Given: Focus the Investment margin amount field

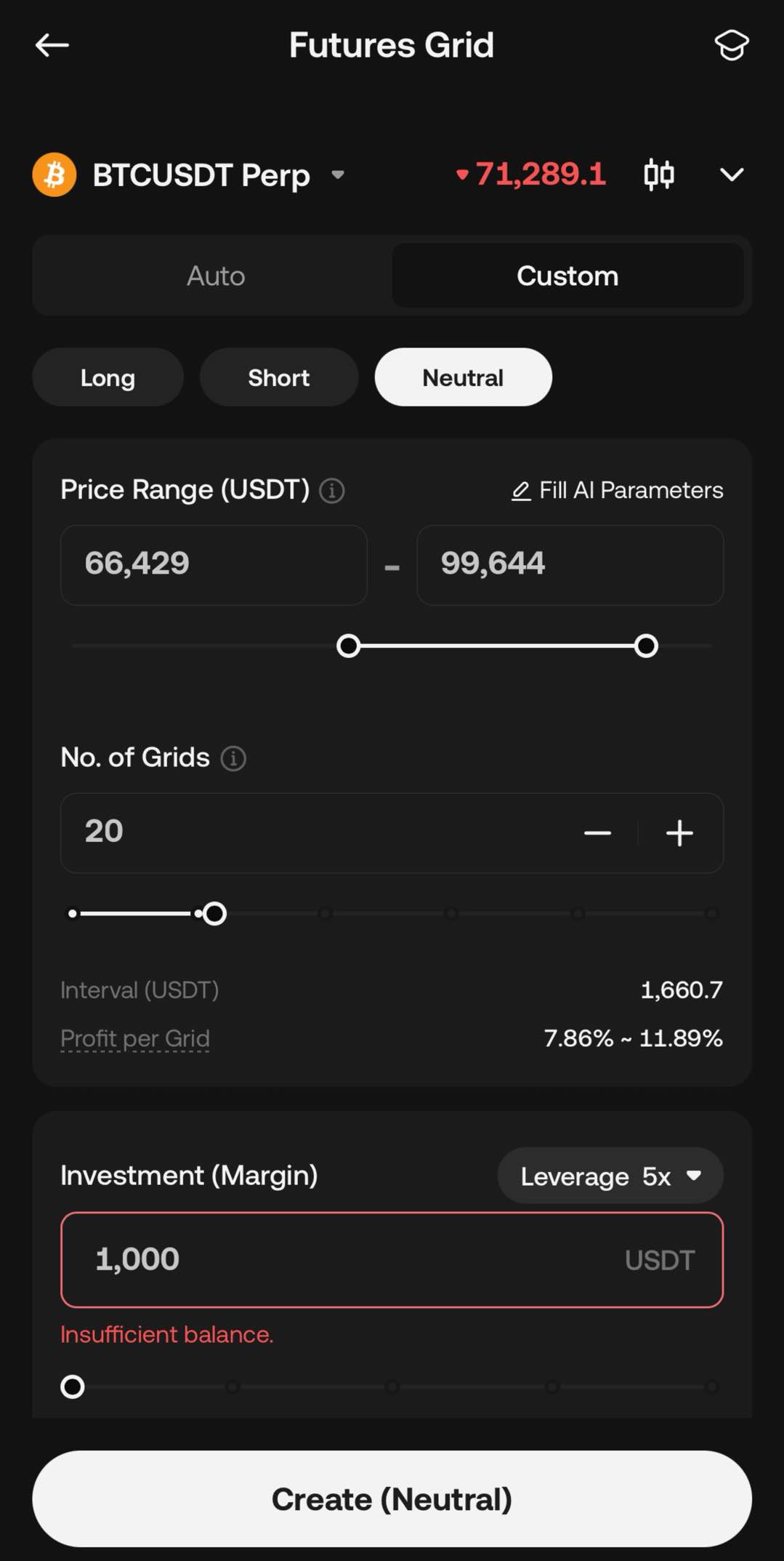Looking at the screenshot, I should 349,1259.
